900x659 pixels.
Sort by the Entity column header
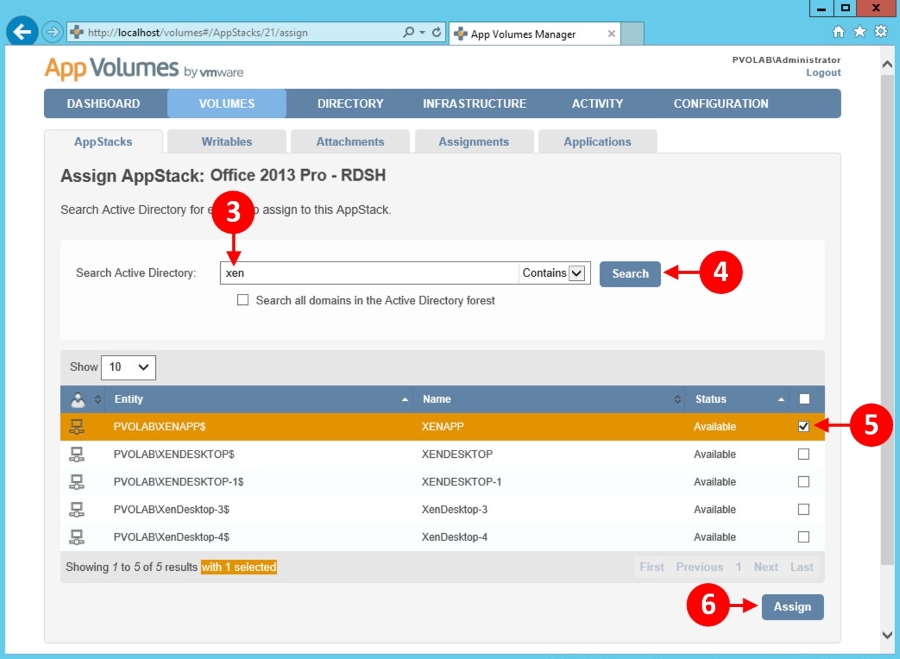260,400
